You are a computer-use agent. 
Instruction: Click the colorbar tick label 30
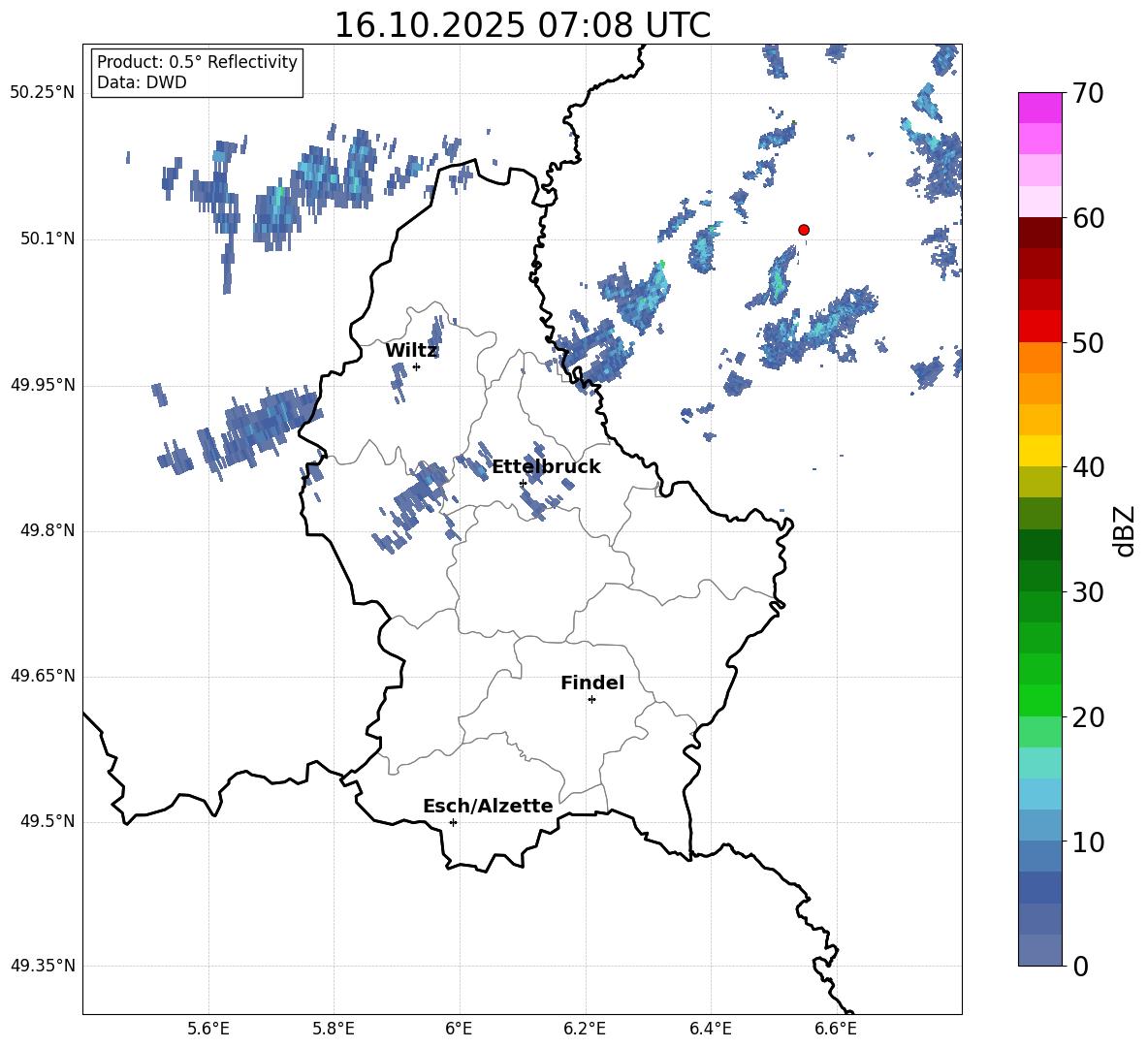(x=1088, y=592)
